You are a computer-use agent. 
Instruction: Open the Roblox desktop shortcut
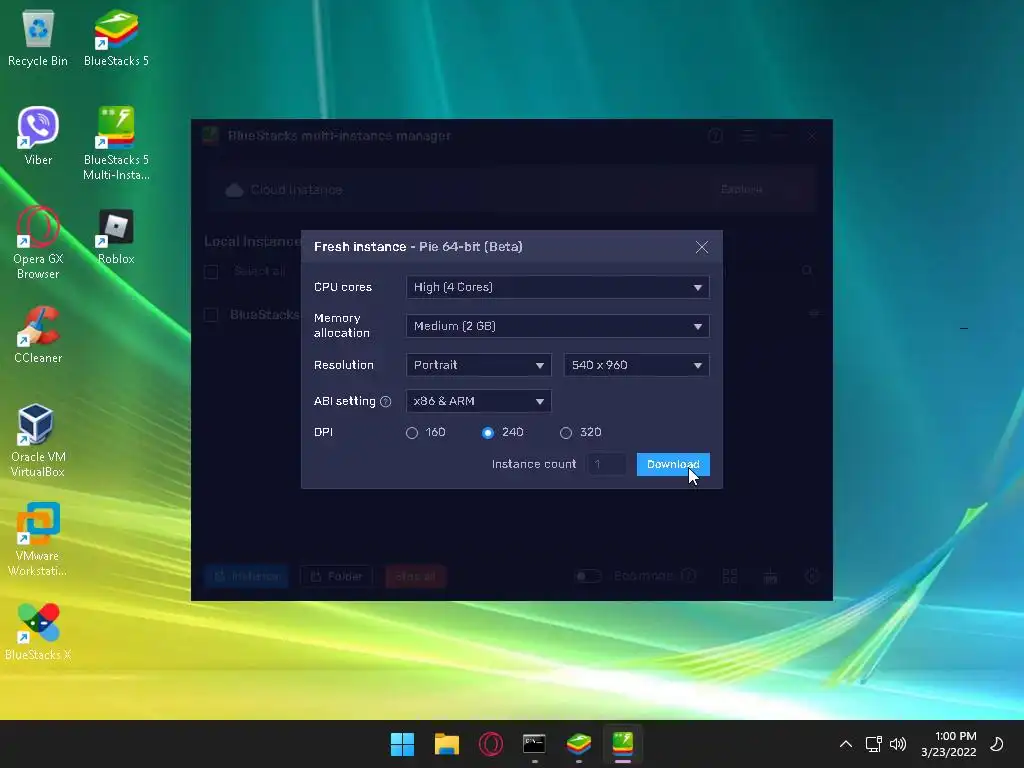(x=116, y=236)
